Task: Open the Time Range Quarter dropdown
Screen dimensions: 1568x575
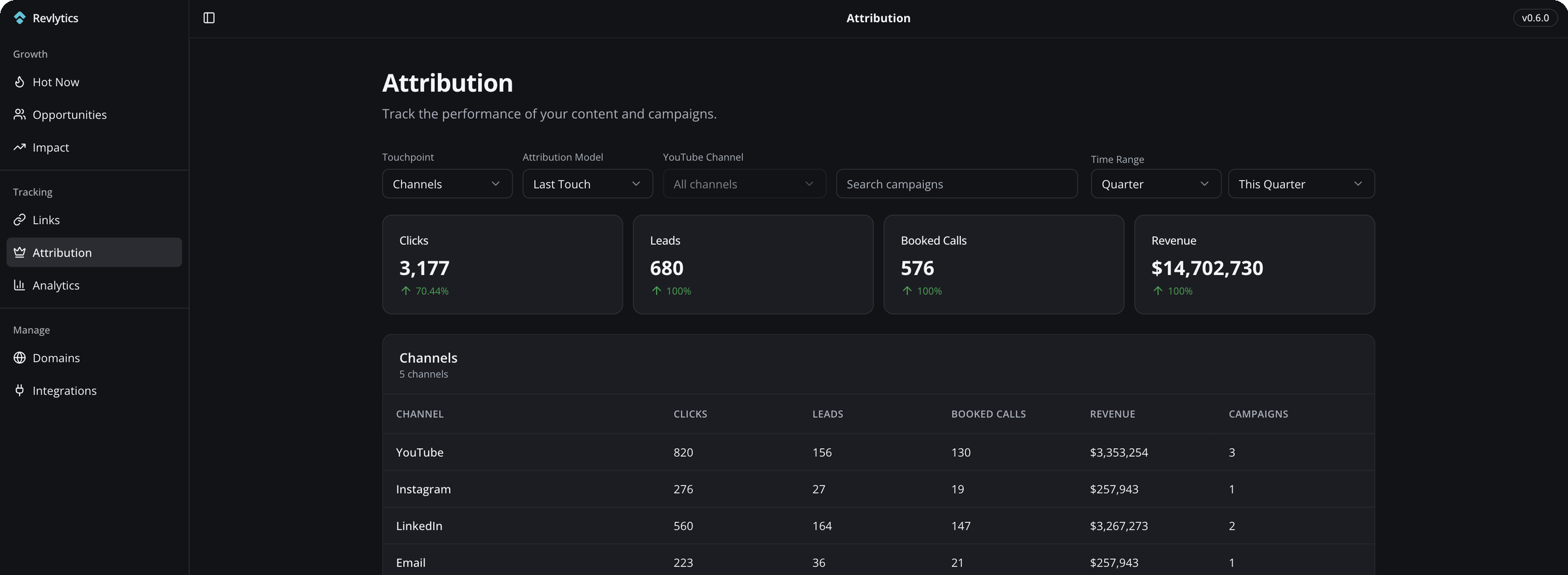Action: (x=1155, y=184)
